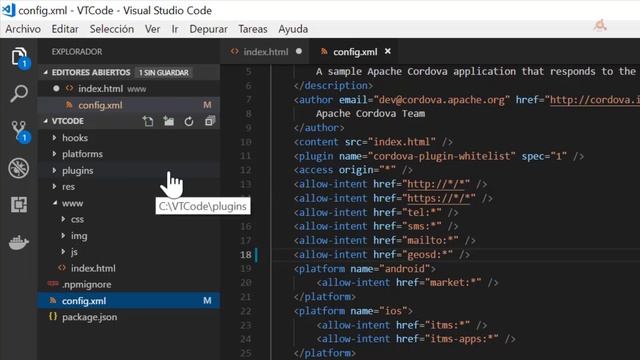Image resolution: width=640 pixels, height=360 pixels.
Task: Open the Source Control view icon
Action: [x=18, y=131]
